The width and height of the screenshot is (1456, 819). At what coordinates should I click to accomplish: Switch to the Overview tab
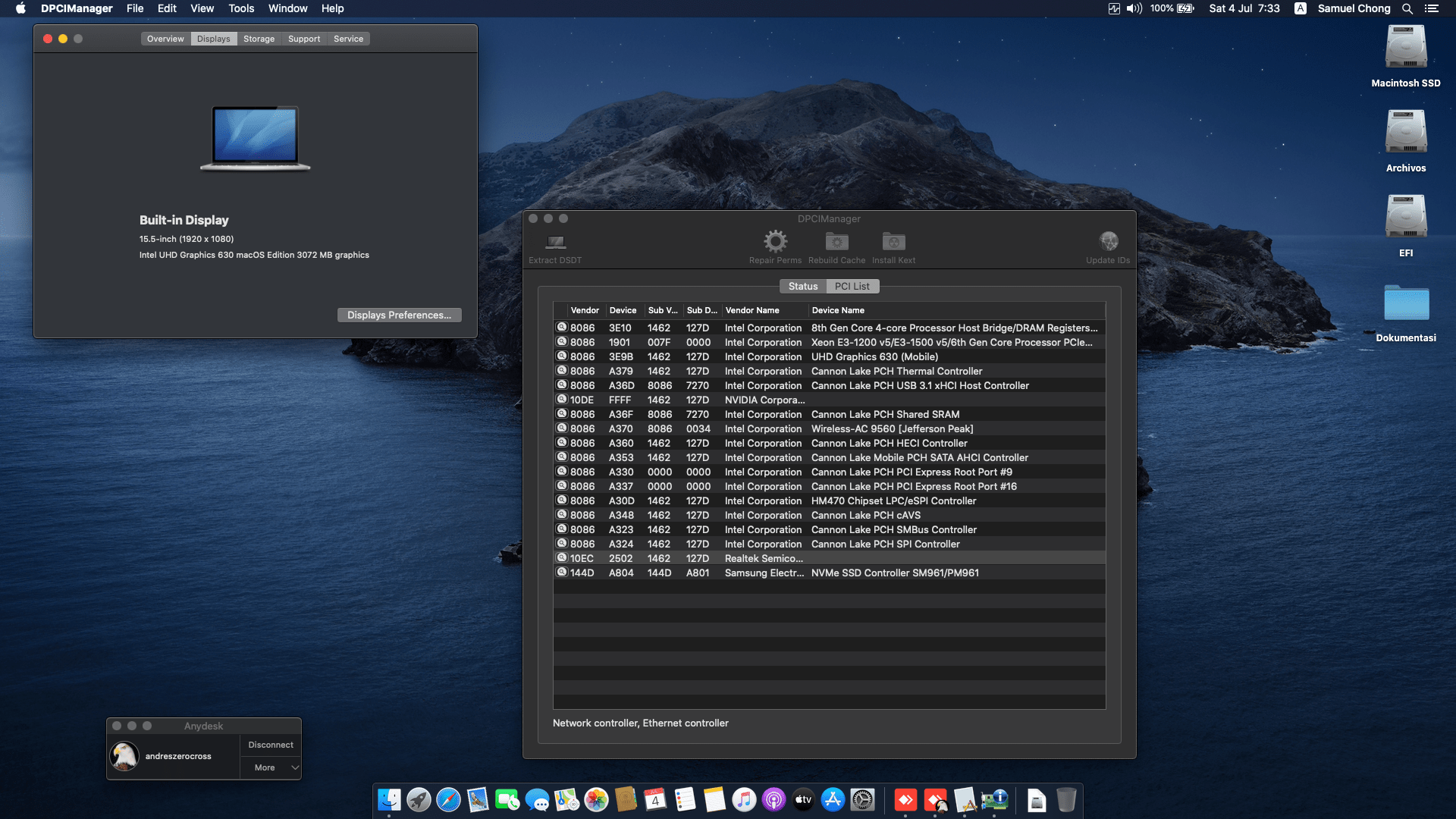tap(165, 39)
